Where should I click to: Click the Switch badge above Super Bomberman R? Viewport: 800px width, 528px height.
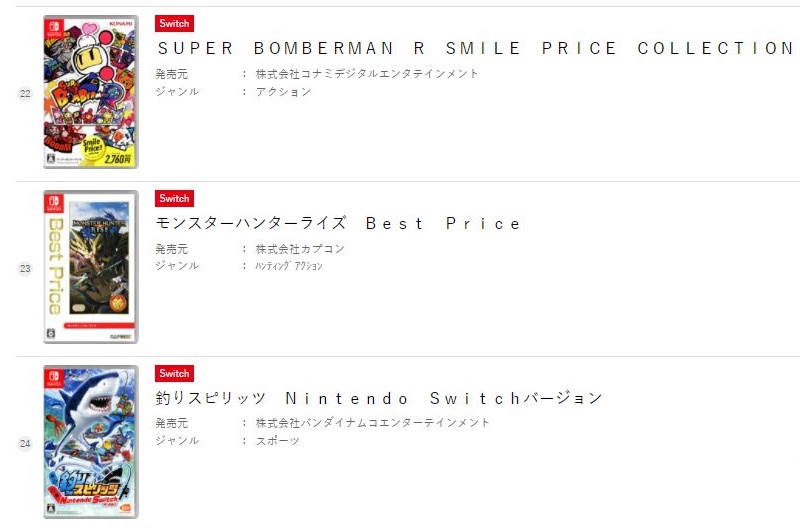[174, 23]
